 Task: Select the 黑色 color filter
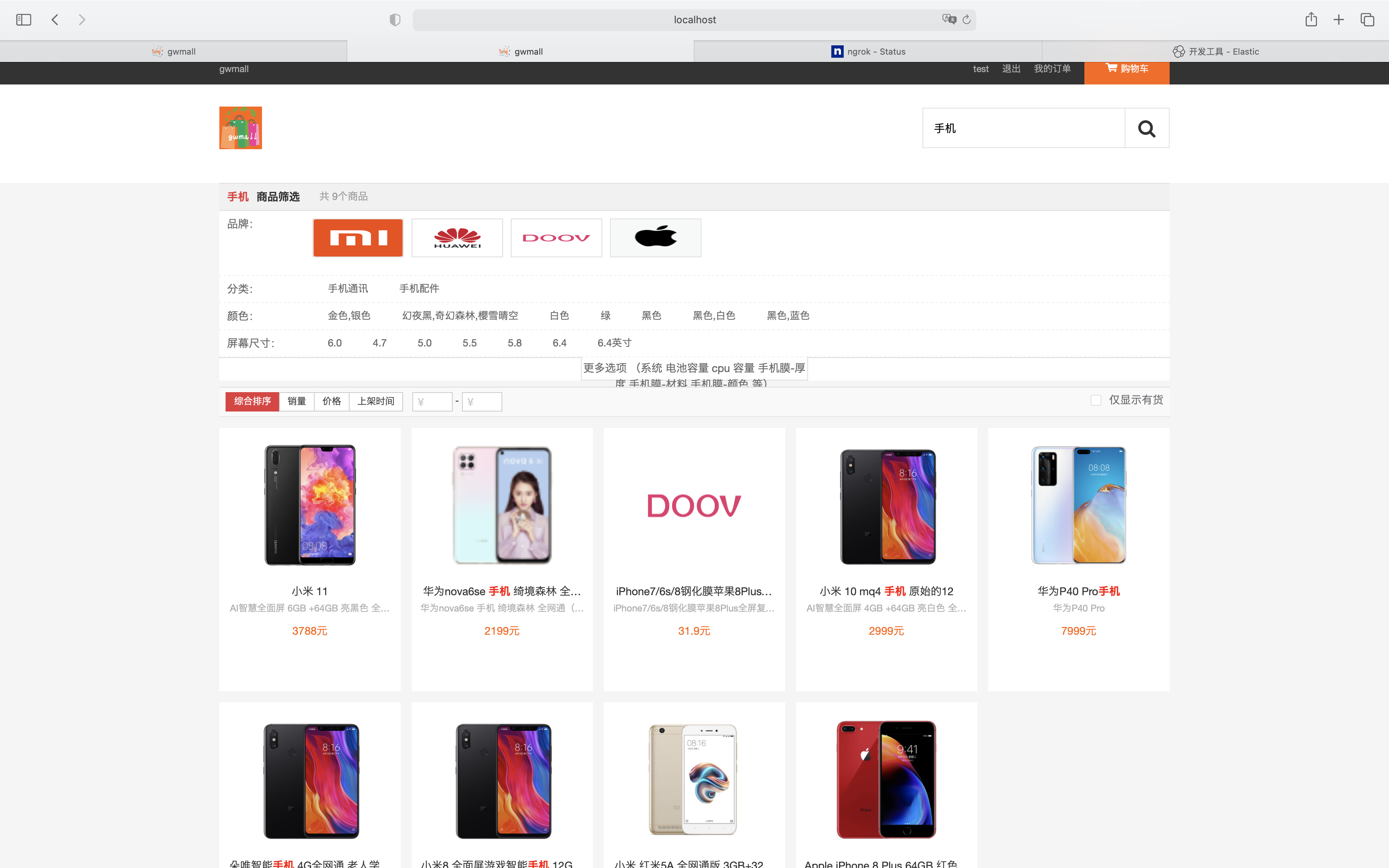(651, 316)
